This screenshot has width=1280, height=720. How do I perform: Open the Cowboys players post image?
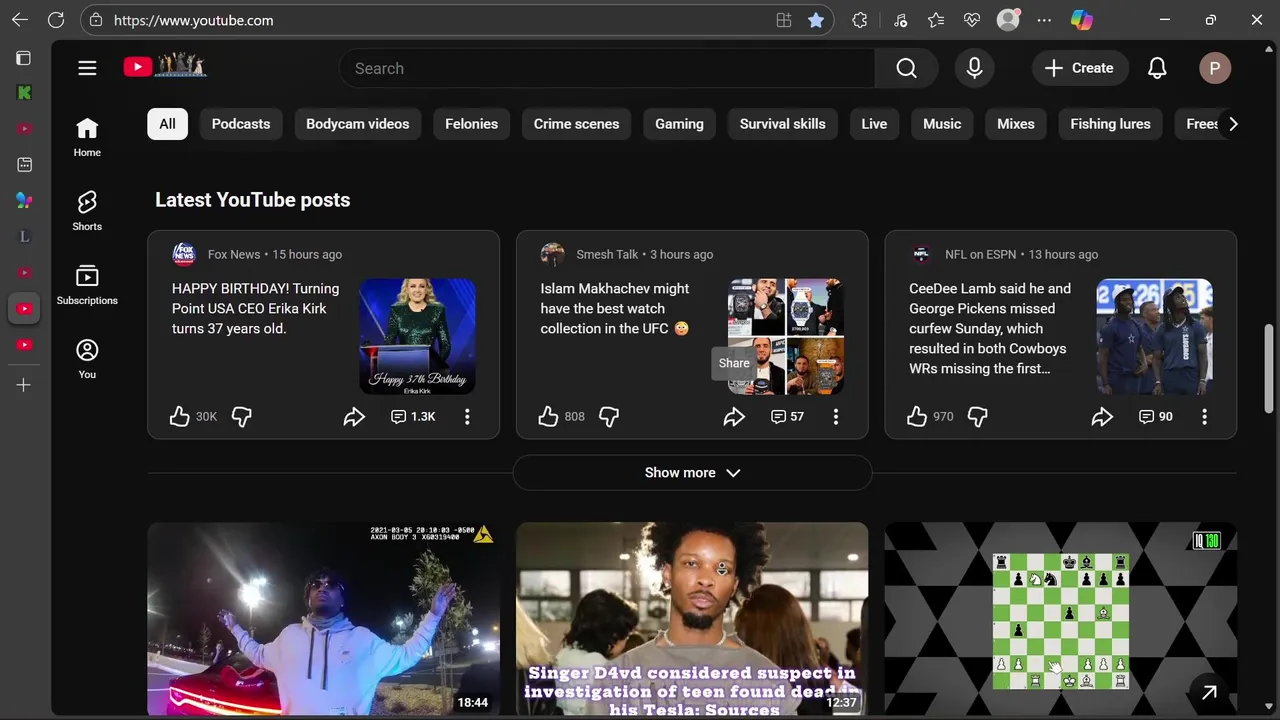(1154, 337)
